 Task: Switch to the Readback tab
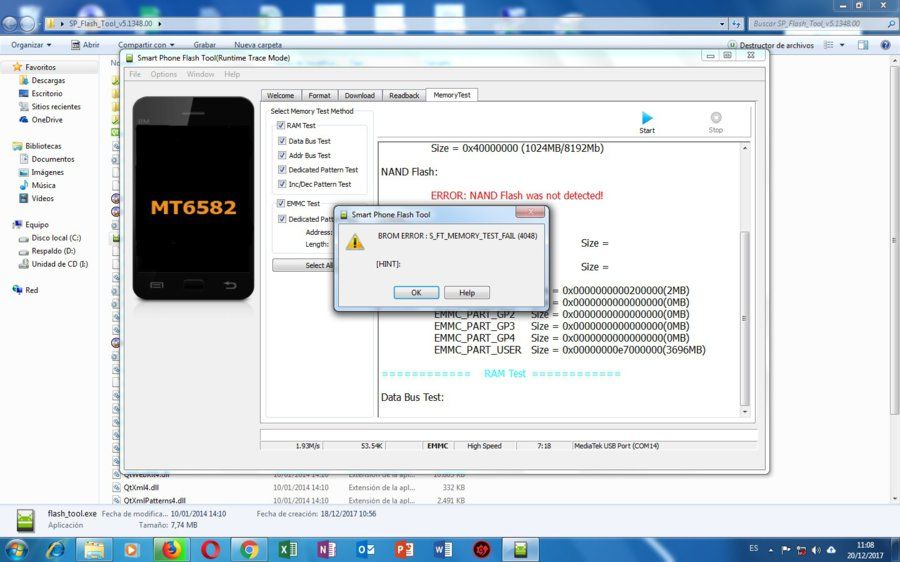click(x=404, y=95)
